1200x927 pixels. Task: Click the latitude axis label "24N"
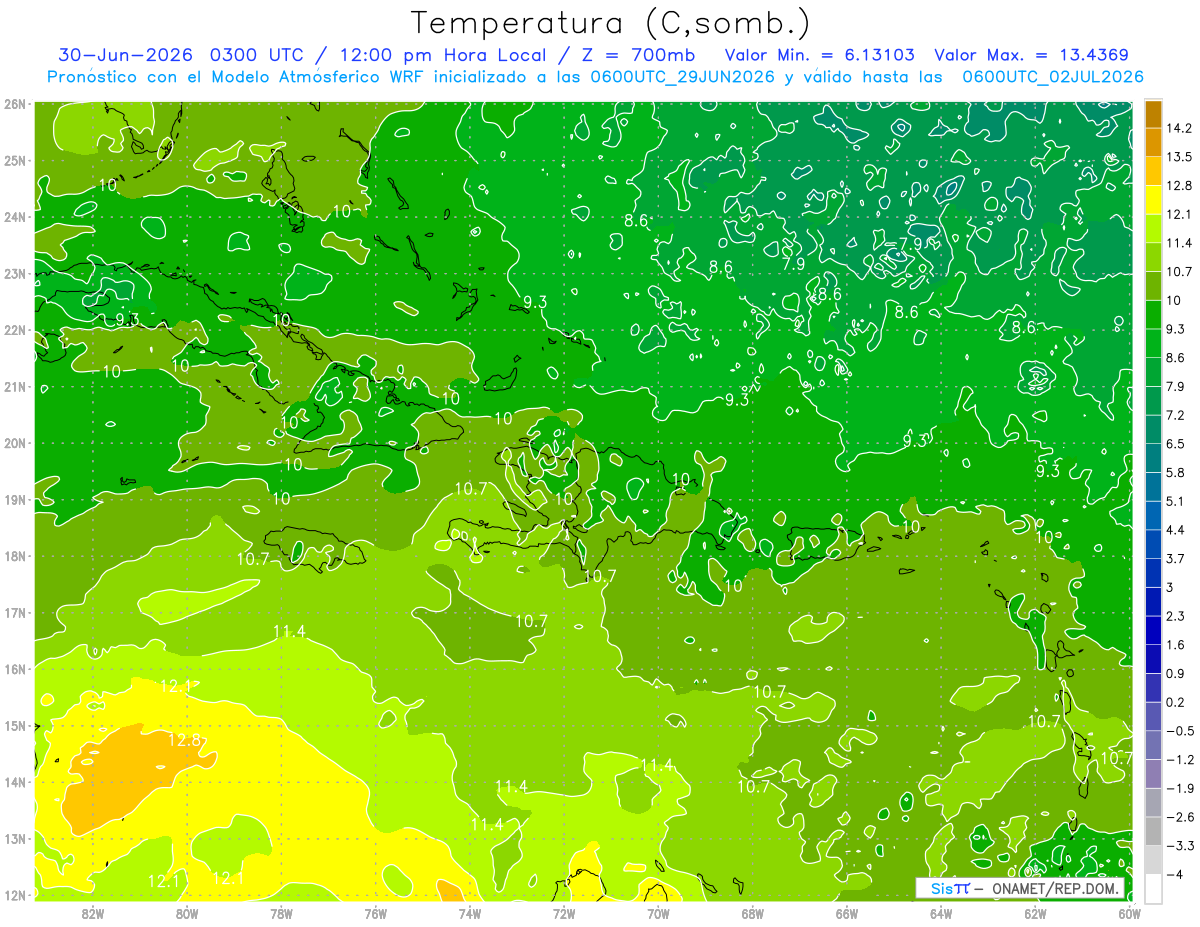[x=14, y=217]
